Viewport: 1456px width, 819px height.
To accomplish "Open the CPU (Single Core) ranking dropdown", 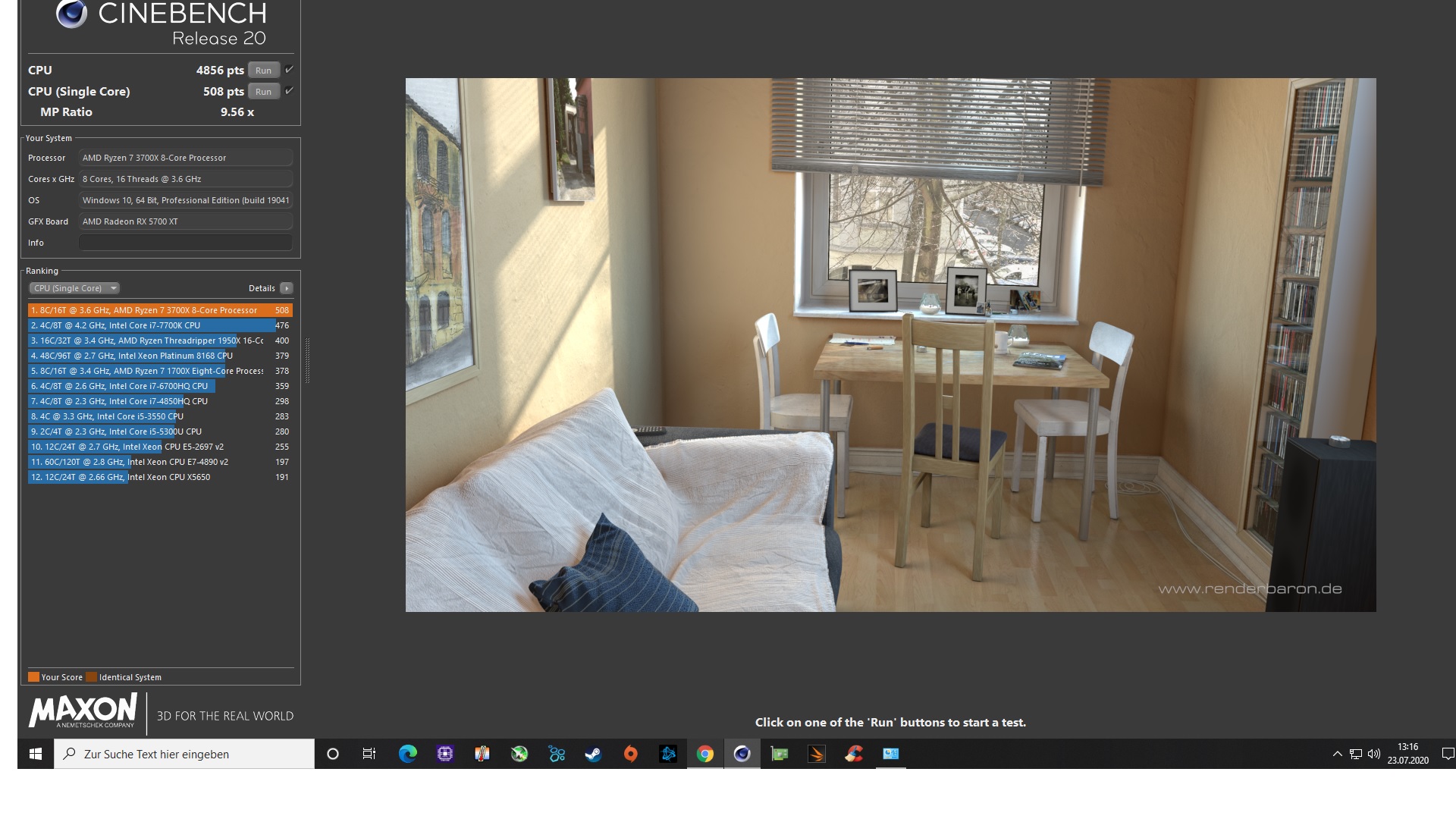I will click(74, 288).
